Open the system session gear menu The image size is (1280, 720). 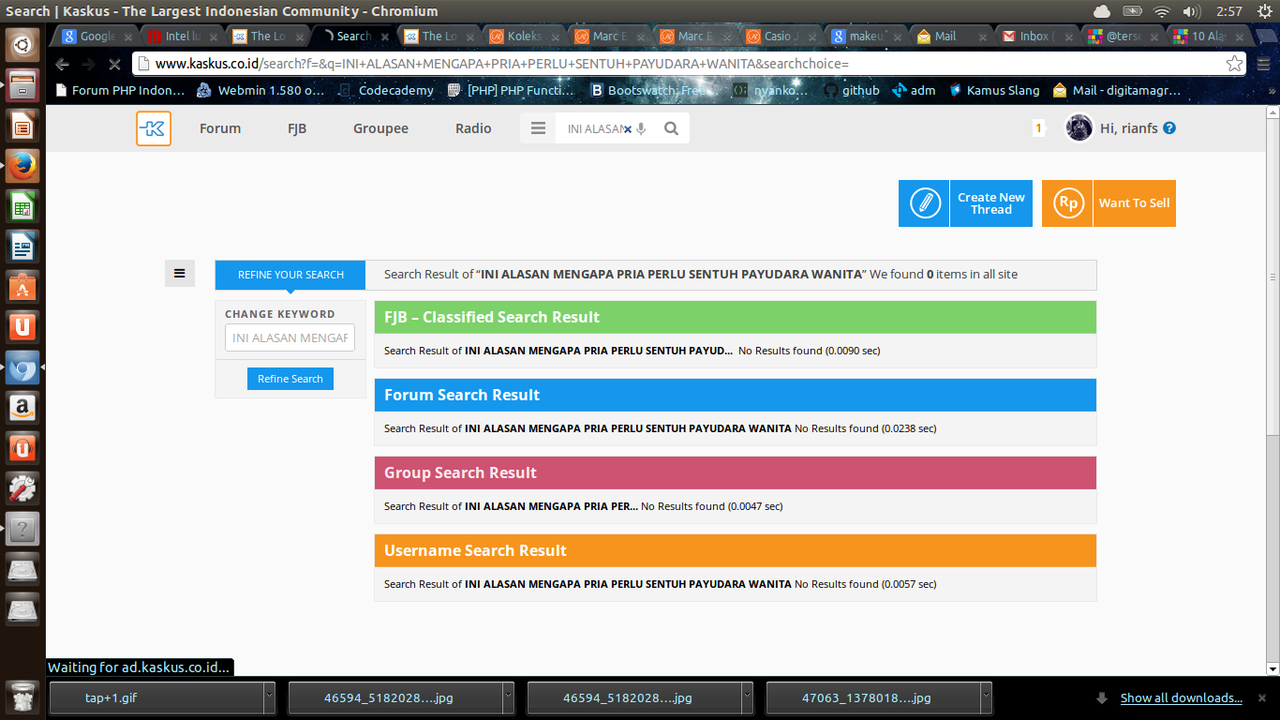click(1266, 11)
